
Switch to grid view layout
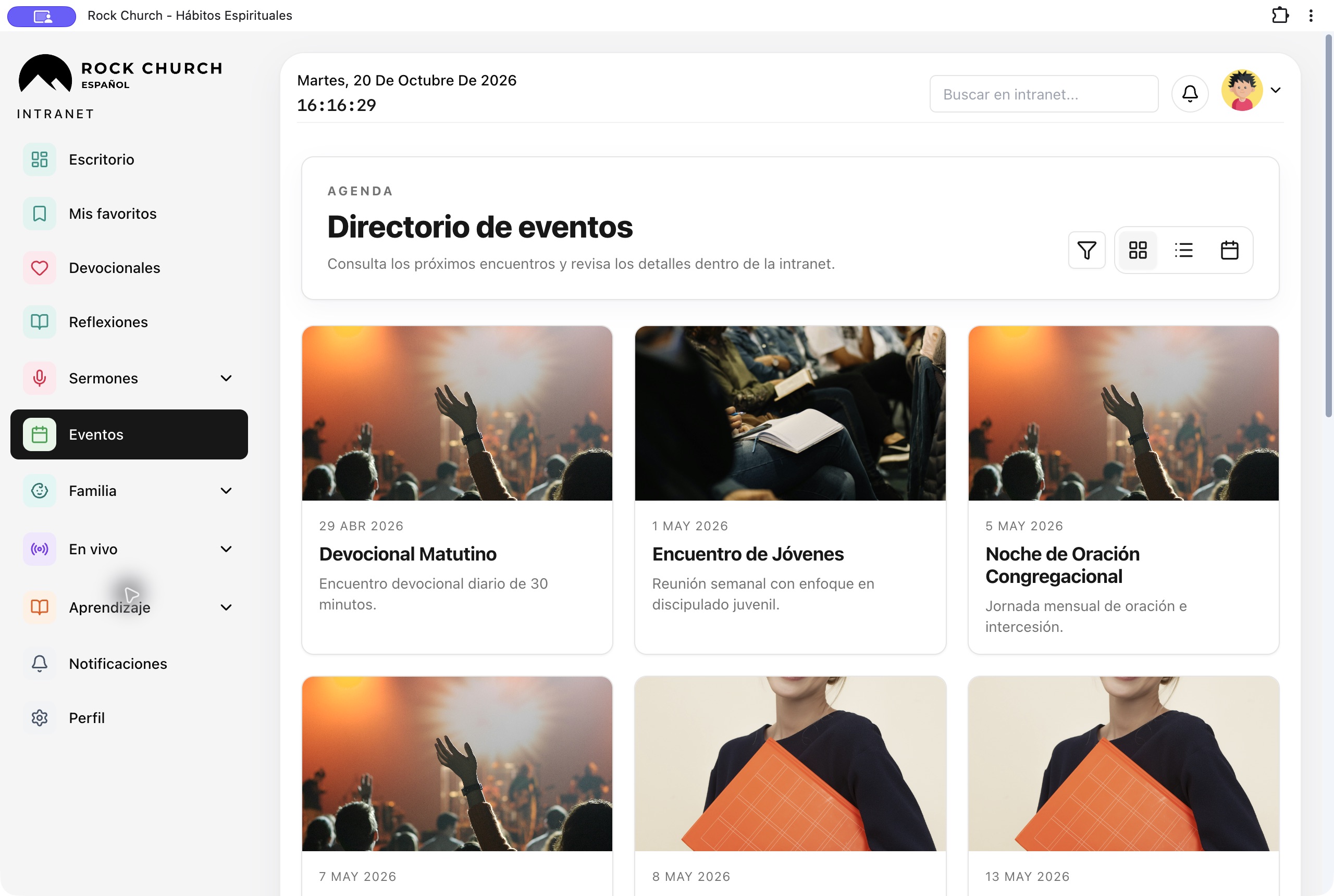(1138, 250)
